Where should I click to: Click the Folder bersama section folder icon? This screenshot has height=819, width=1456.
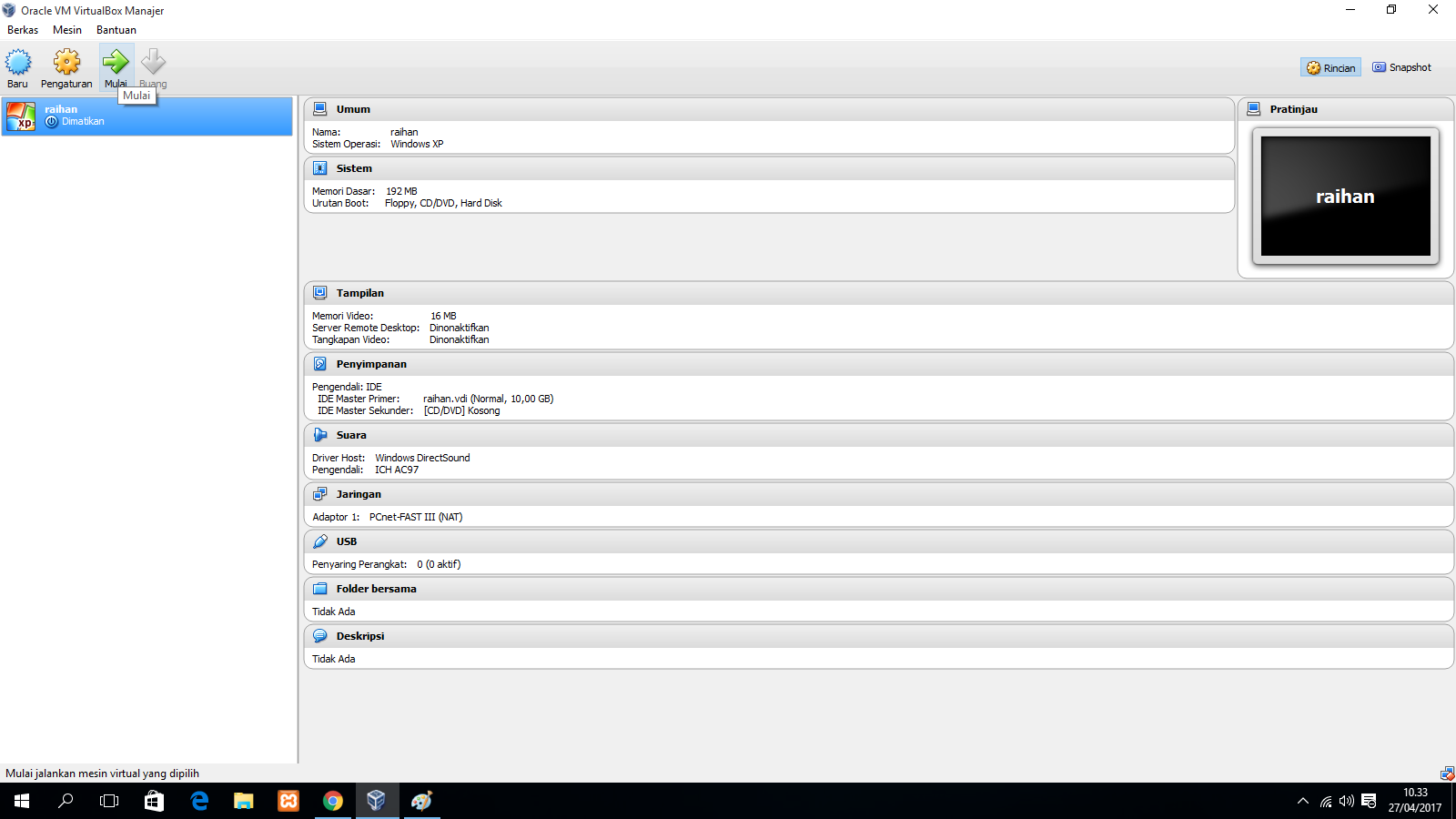tap(320, 589)
